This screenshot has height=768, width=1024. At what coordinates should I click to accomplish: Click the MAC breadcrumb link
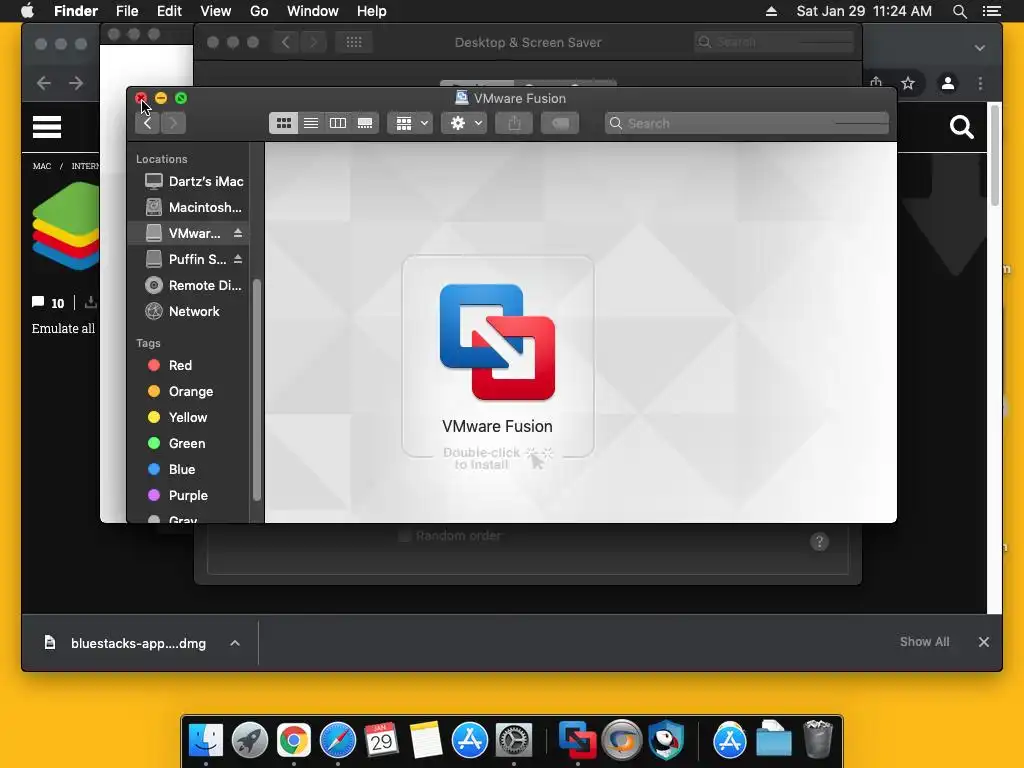(x=42, y=166)
